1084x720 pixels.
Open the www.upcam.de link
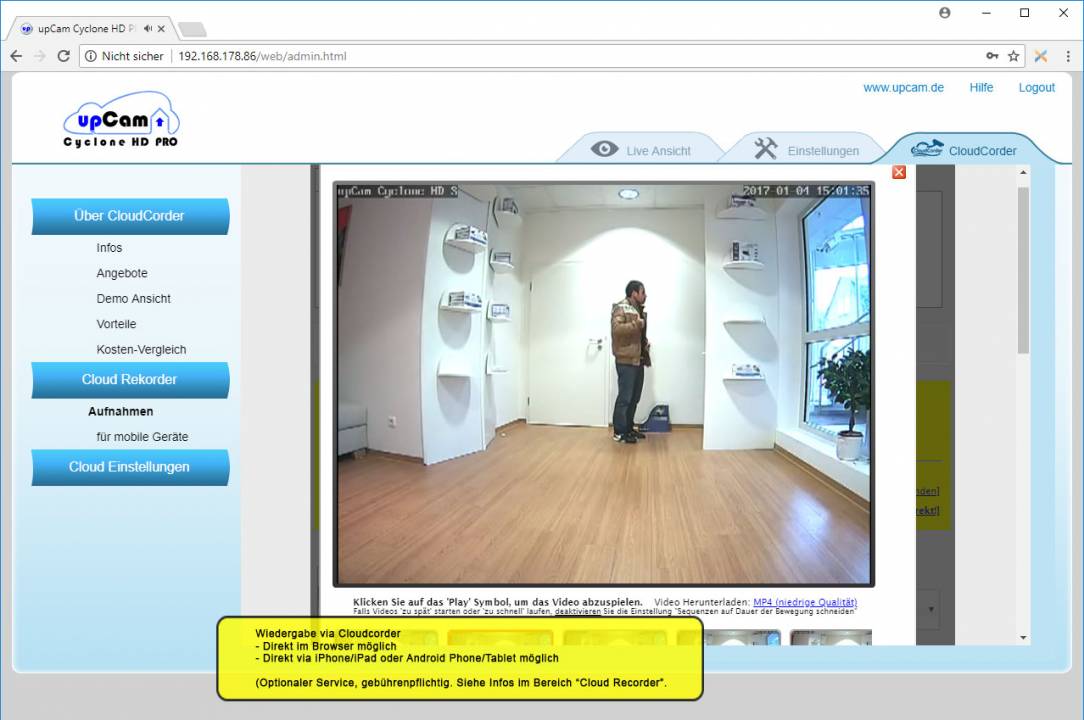pos(903,88)
